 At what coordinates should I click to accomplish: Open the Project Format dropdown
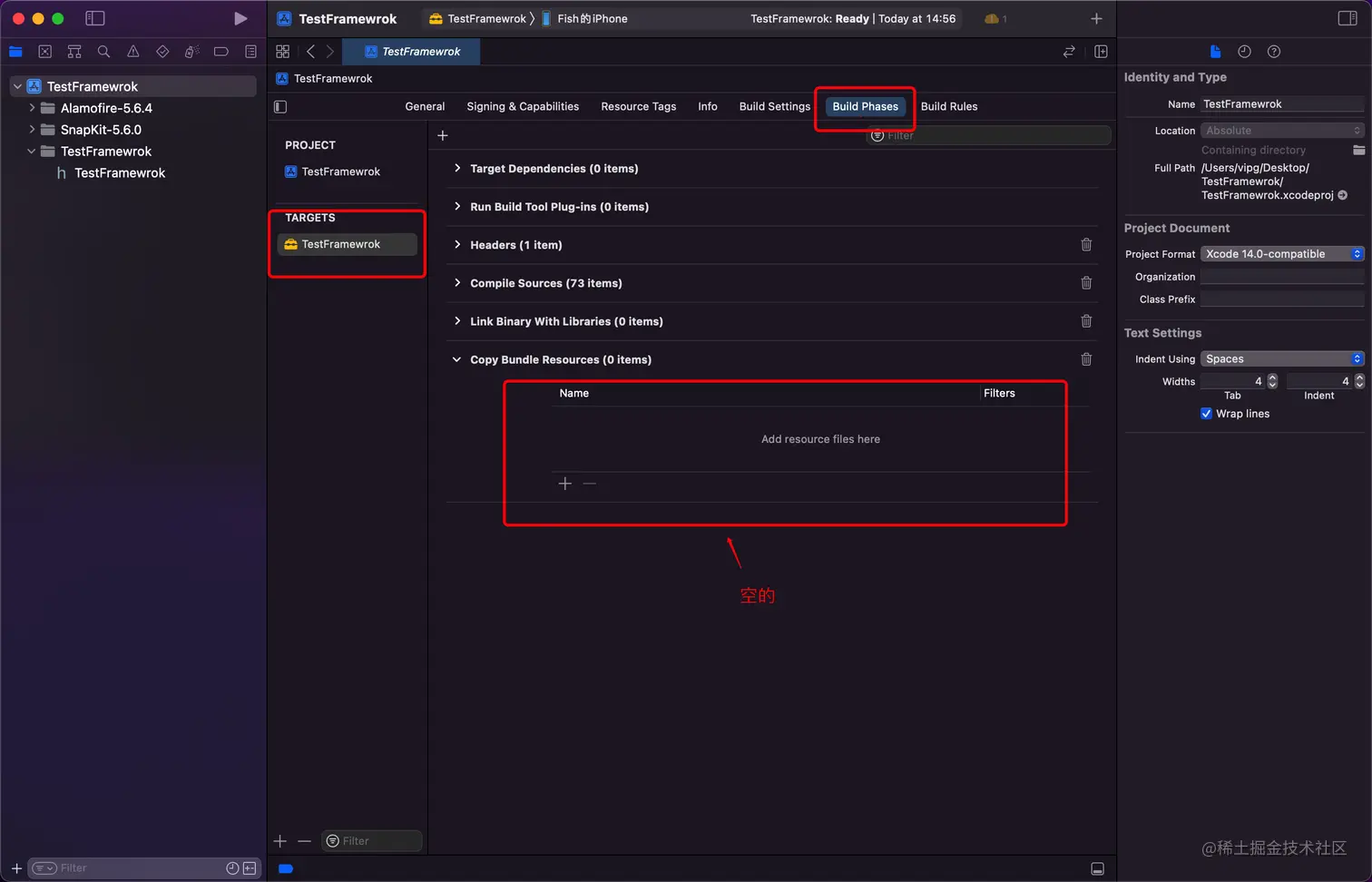(x=1282, y=254)
